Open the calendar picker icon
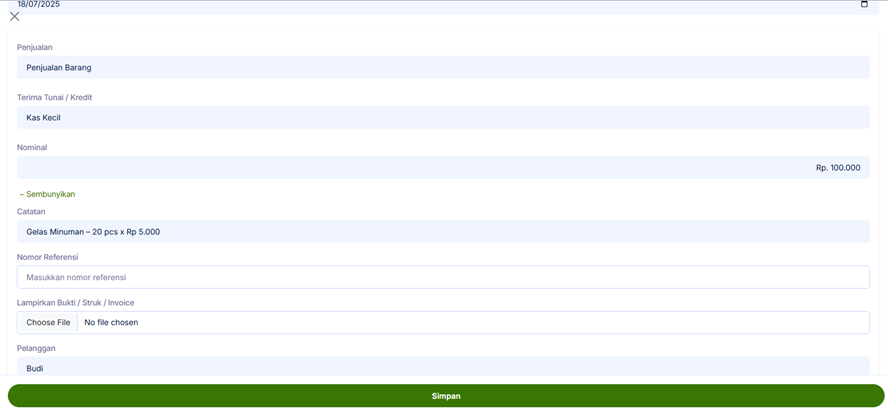The image size is (888, 414). point(864,5)
